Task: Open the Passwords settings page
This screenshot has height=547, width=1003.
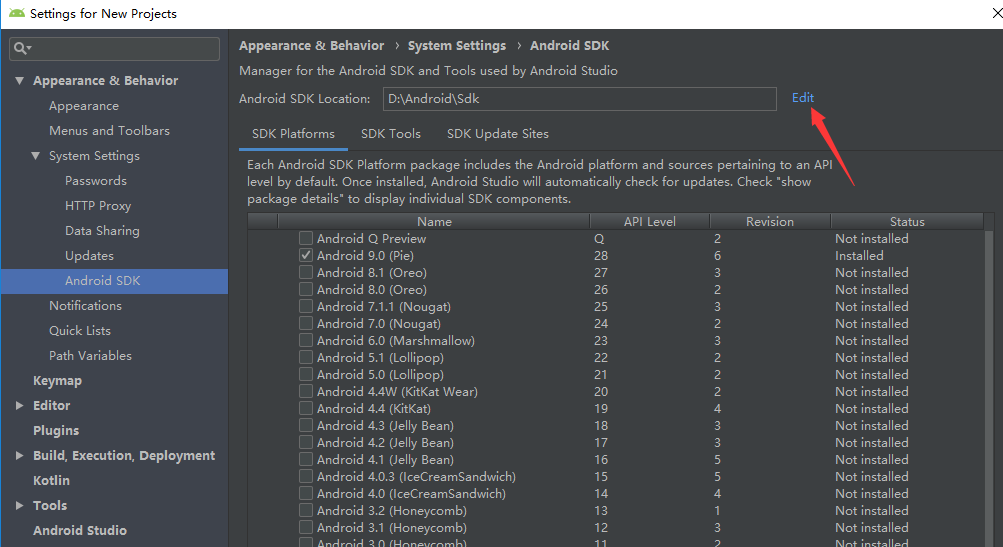Action: coord(96,180)
